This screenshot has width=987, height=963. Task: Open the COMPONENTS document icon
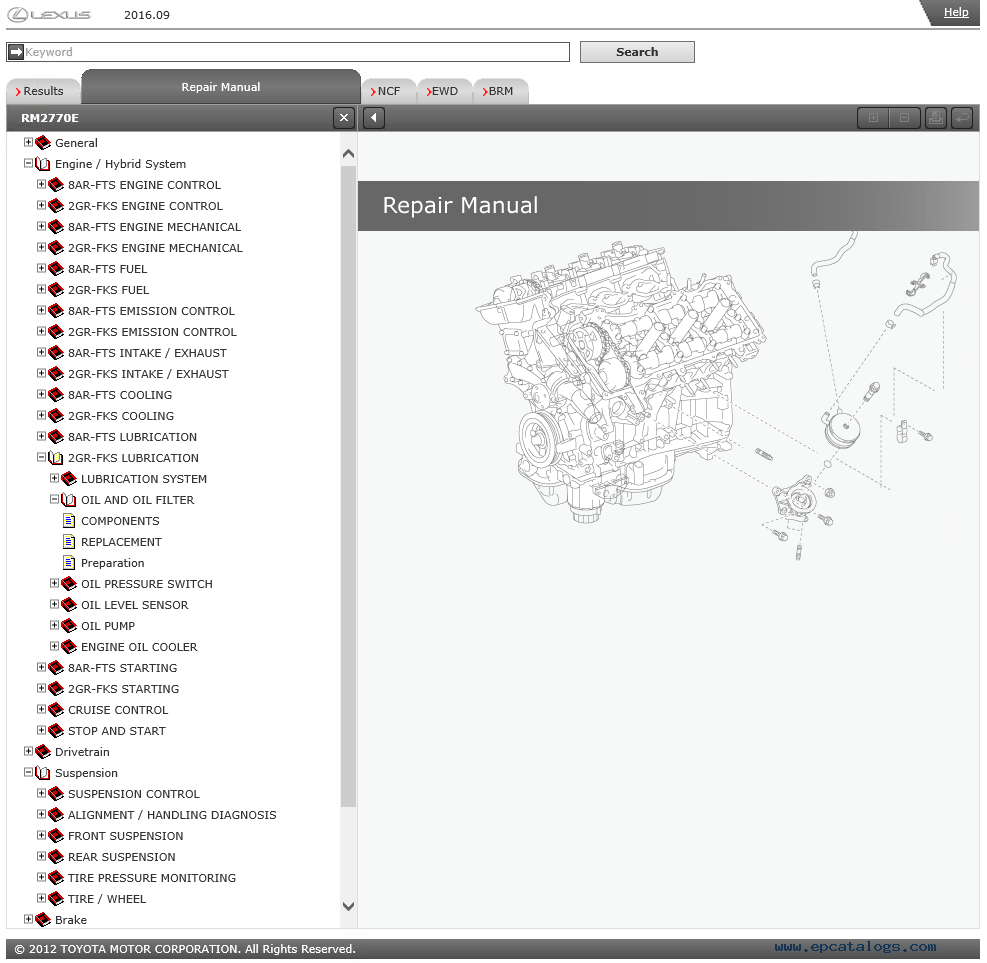(69, 521)
